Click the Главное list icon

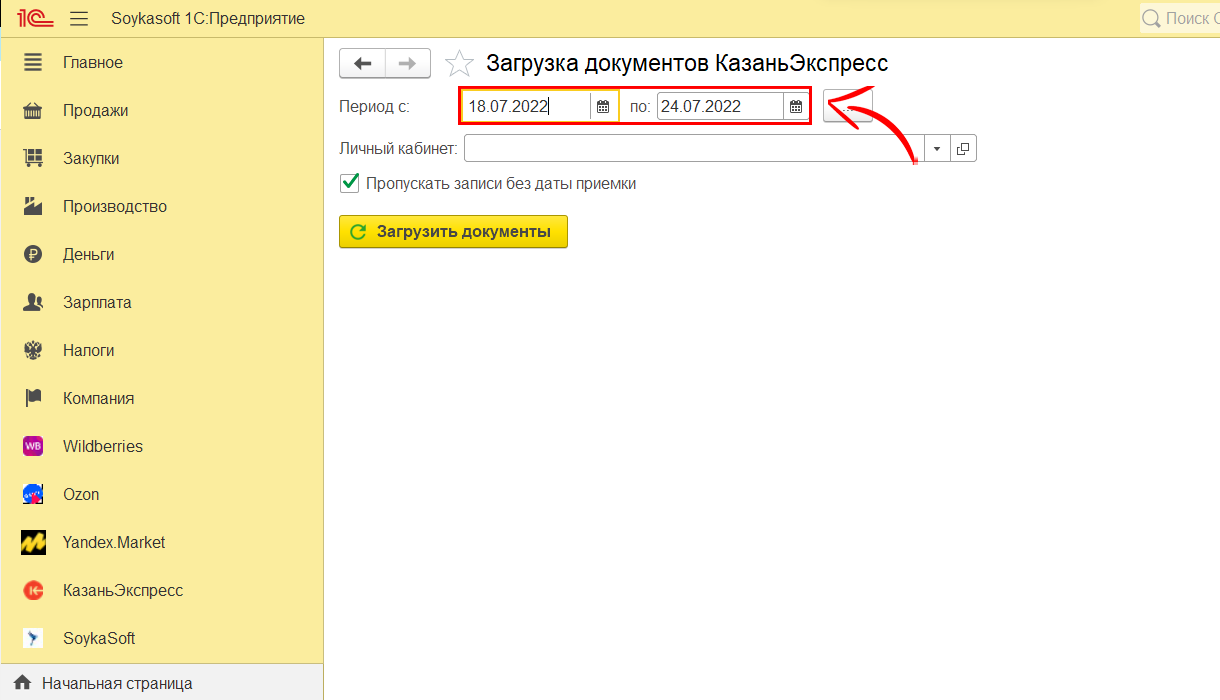[x=33, y=63]
